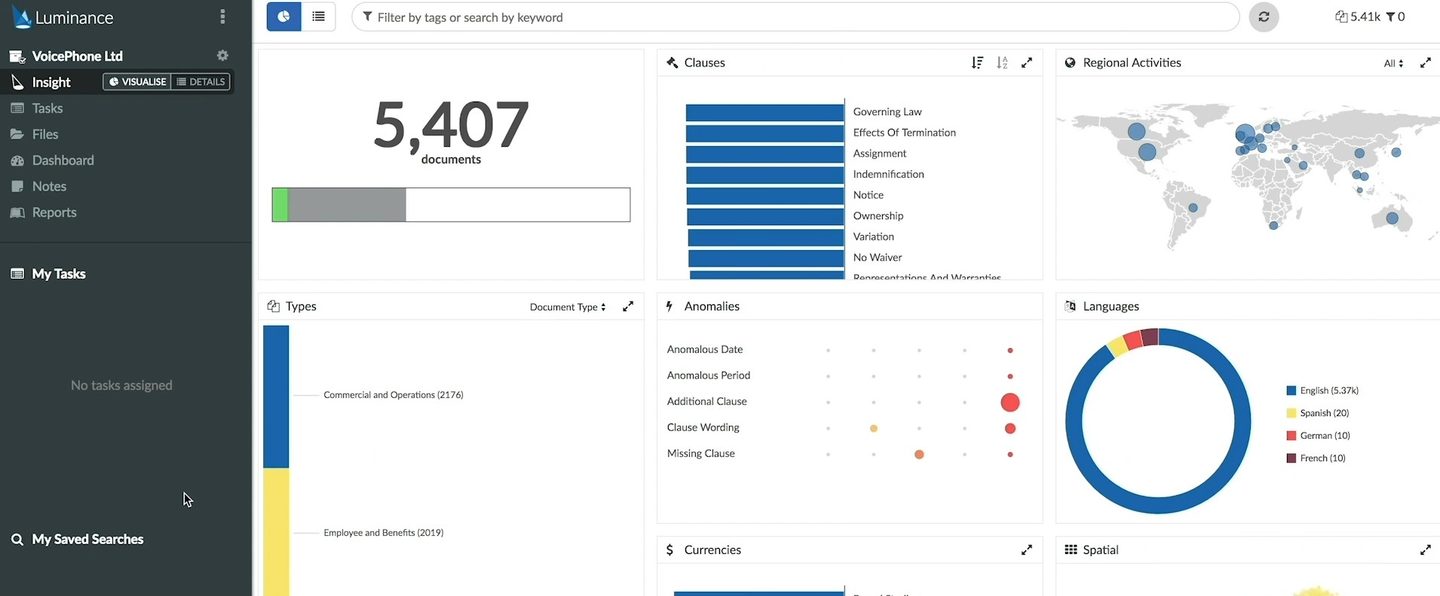The height and width of the screenshot is (596, 1440).
Task: Expand the Regional Activities panel
Action: (1425, 62)
